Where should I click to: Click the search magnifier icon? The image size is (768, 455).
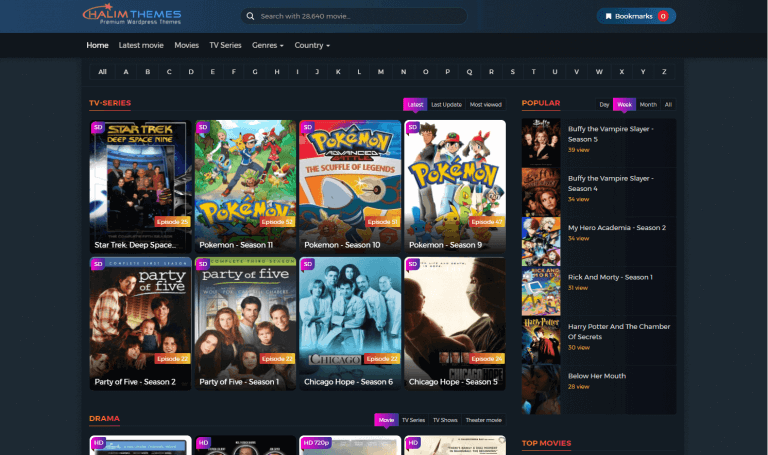250,16
